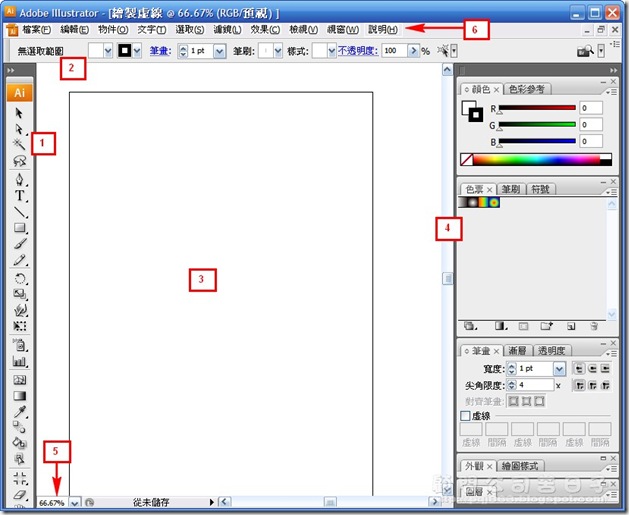Click the 筆畫 link in control bar
Viewport: 629px width, 515px height.
tap(160, 51)
